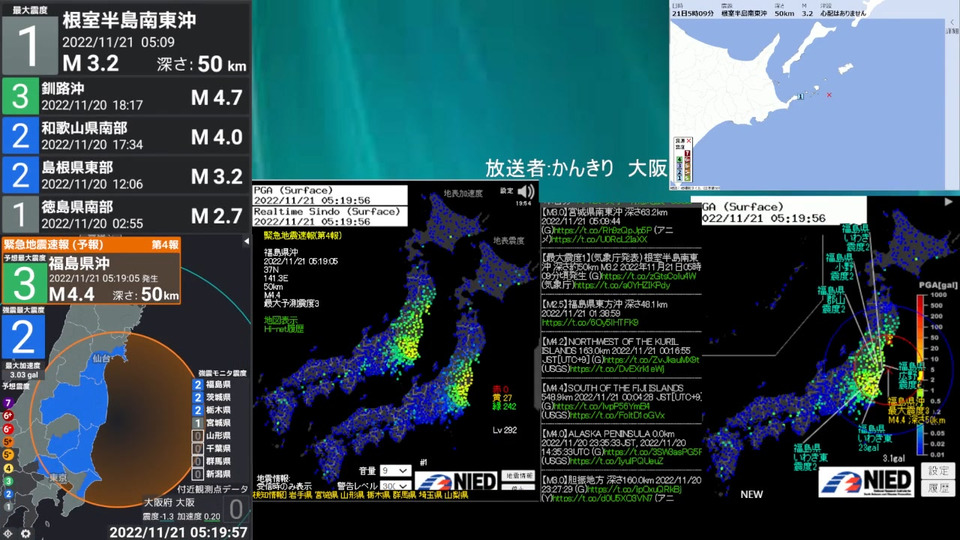Click the NIED logo in right monitor
This screenshot has width=960, height=540.
(866, 482)
